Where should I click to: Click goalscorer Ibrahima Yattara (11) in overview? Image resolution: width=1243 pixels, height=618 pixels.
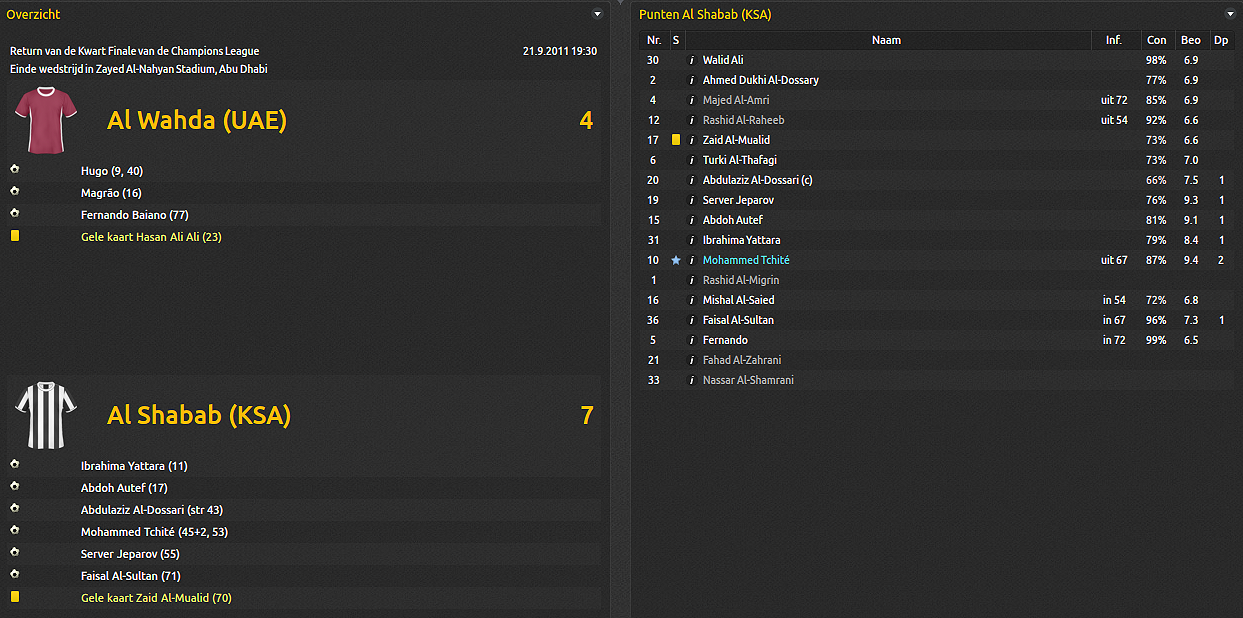[x=134, y=466]
